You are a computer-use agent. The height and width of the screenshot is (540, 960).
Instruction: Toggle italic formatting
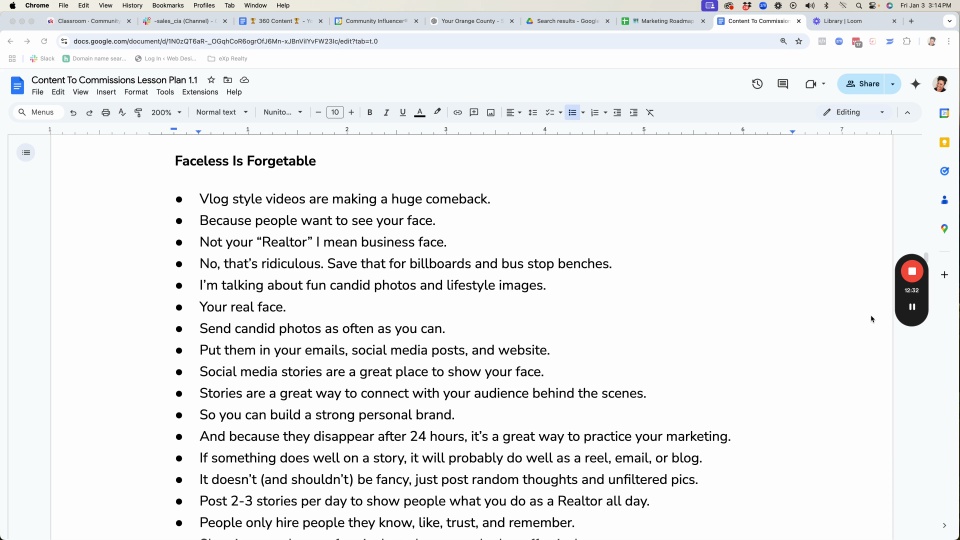pos(386,113)
